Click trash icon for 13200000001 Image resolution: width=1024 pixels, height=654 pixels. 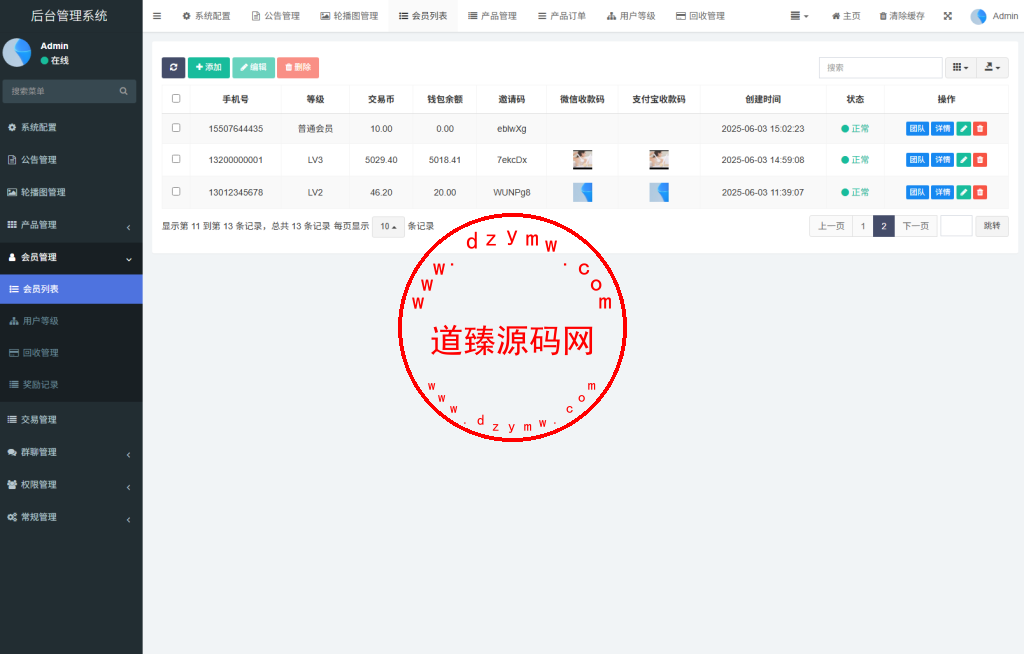pos(980,159)
